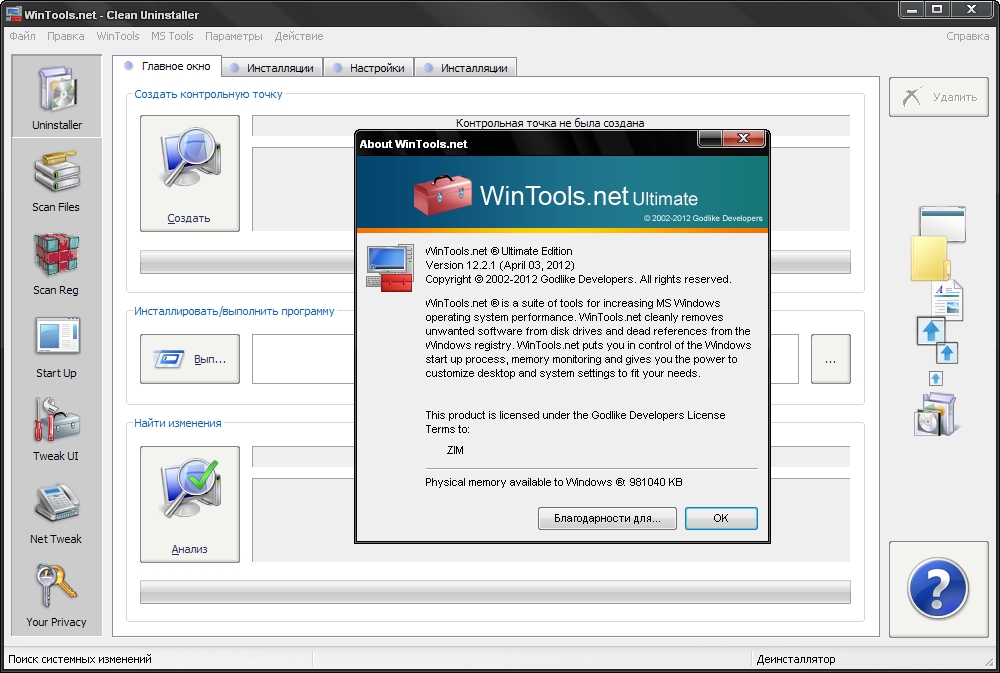Close the About WinTools.net dialog
Image resolution: width=1000 pixels, height=673 pixels.
coord(743,138)
